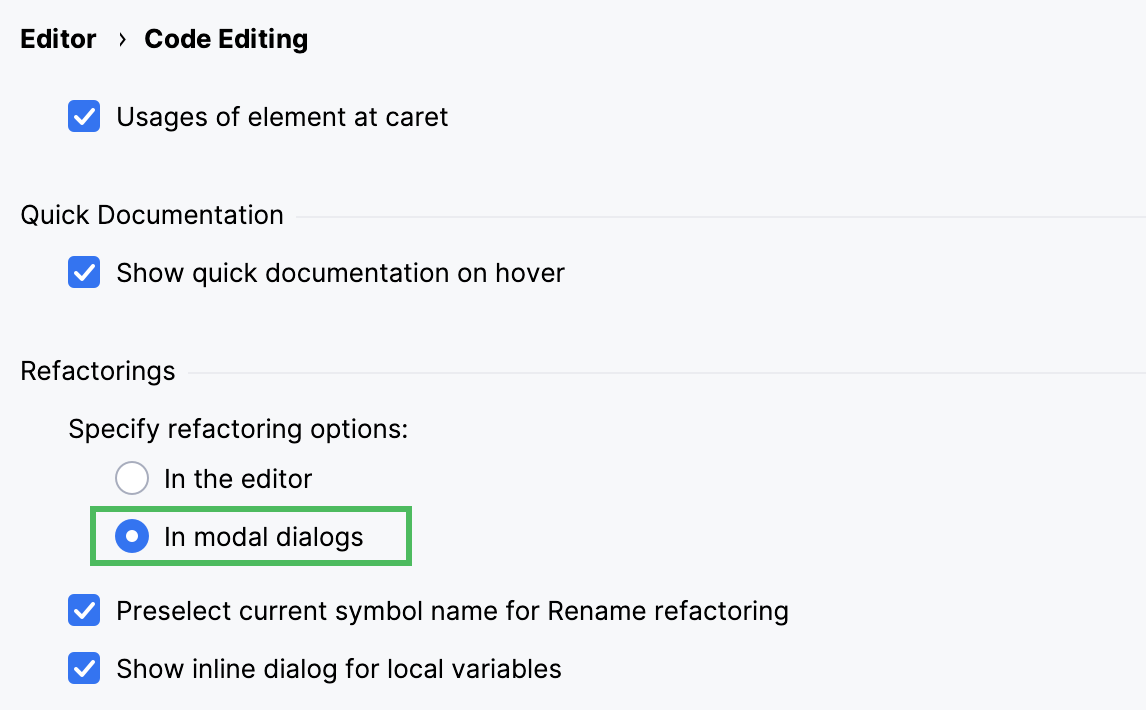Click the checkmark icon beside "Preselect current symbol name"
Screen dimensions: 1146x710
84,611
